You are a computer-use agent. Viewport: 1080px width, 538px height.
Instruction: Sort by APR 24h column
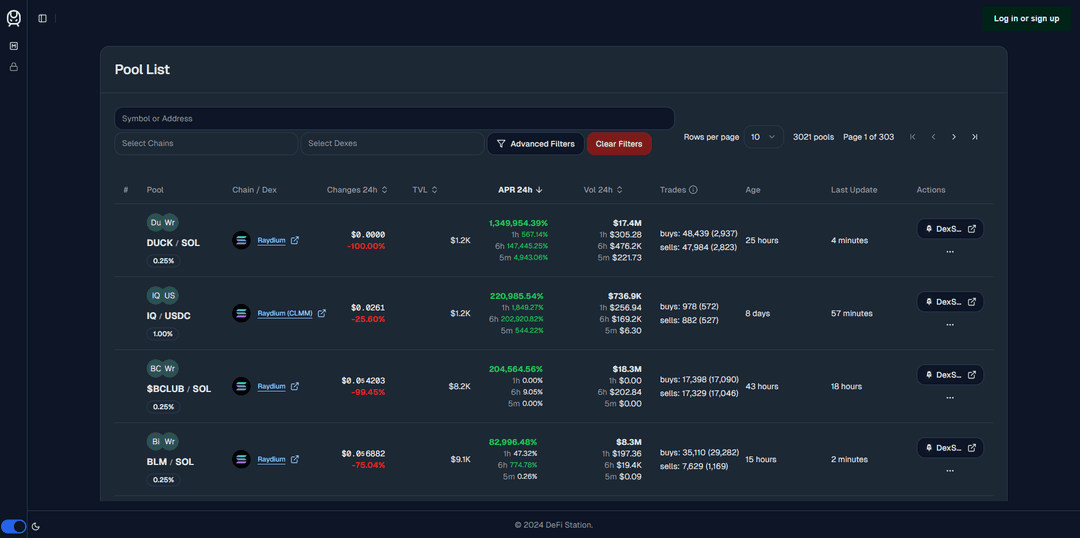(x=520, y=190)
